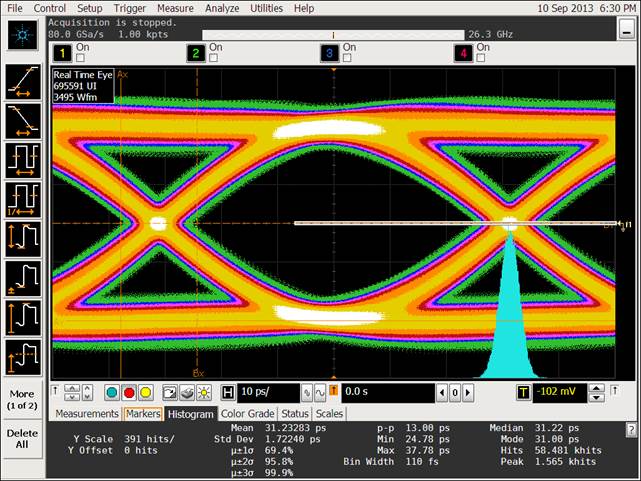Click the channel 4 red number button
The image size is (641, 481).
pos(463,53)
